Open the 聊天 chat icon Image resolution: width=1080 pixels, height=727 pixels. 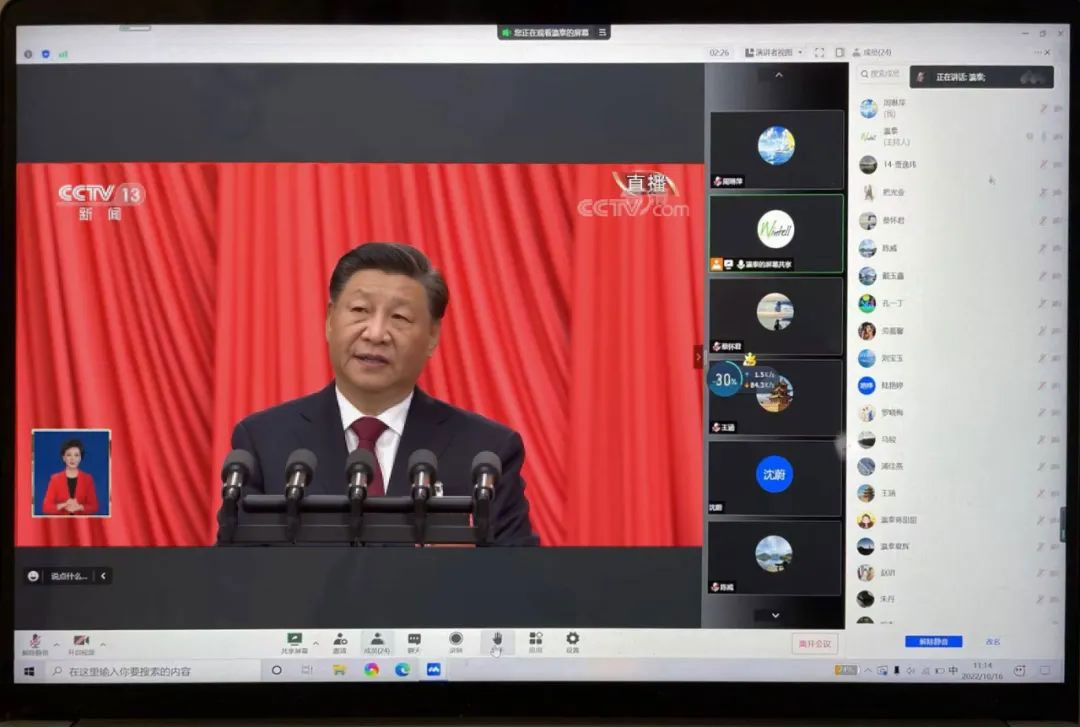click(x=414, y=641)
